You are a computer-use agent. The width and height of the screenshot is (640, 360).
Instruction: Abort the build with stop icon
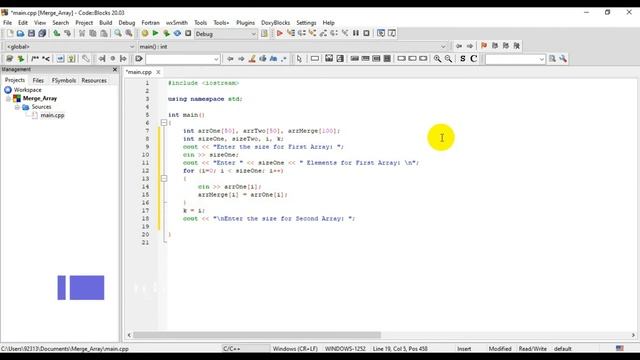pos(188,33)
